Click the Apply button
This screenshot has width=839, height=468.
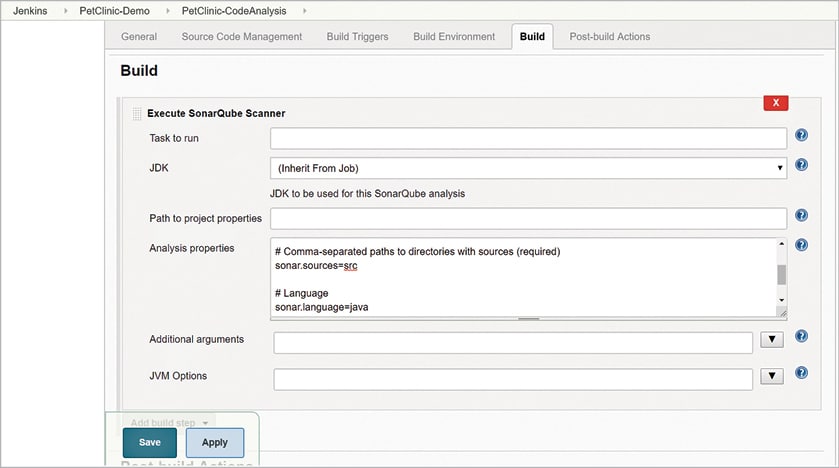(214, 442)
